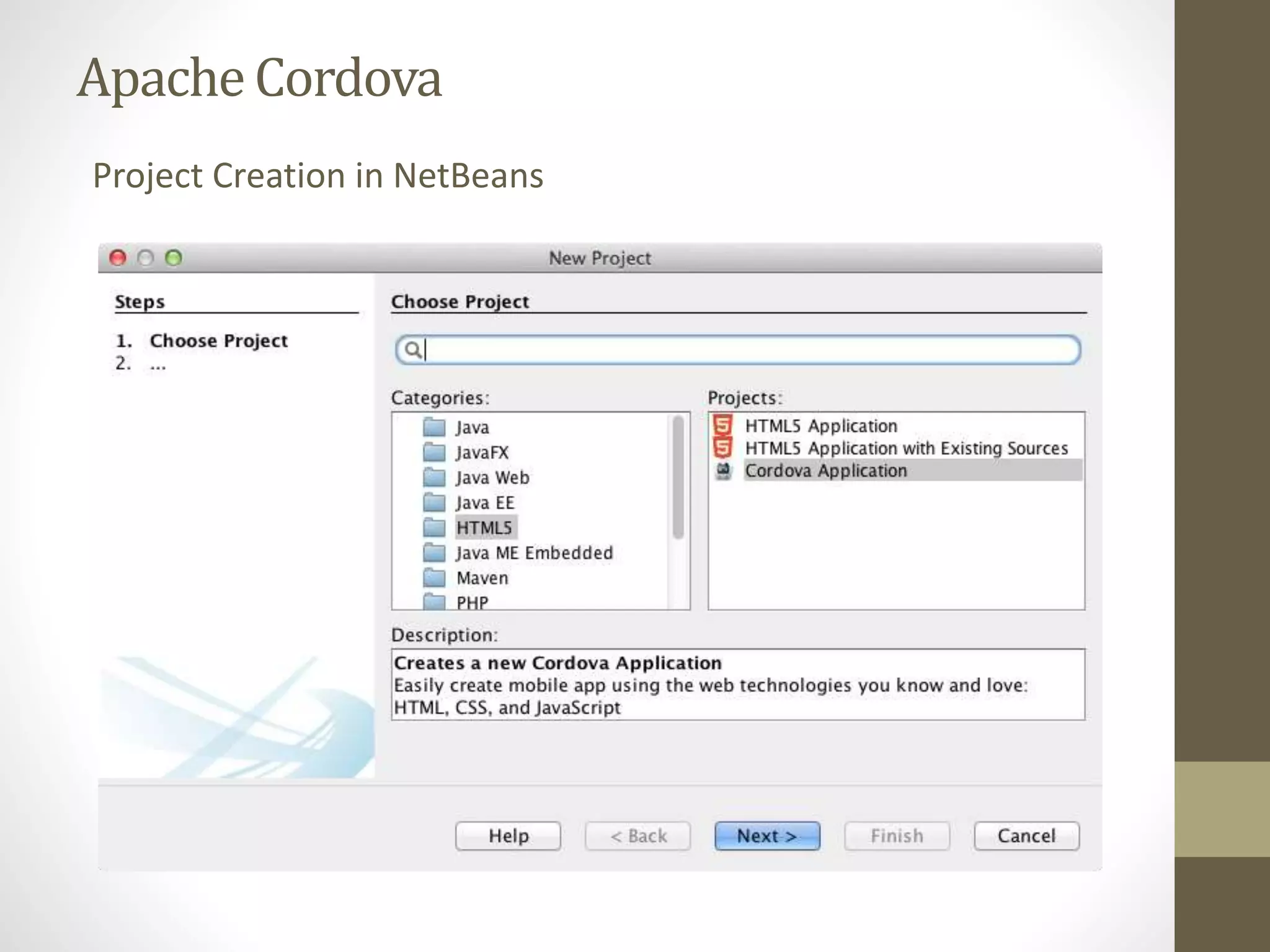The height and width of the screenshot is (952, 1270).
Task: Click the gray minimize window button
Action: point(145,258)
